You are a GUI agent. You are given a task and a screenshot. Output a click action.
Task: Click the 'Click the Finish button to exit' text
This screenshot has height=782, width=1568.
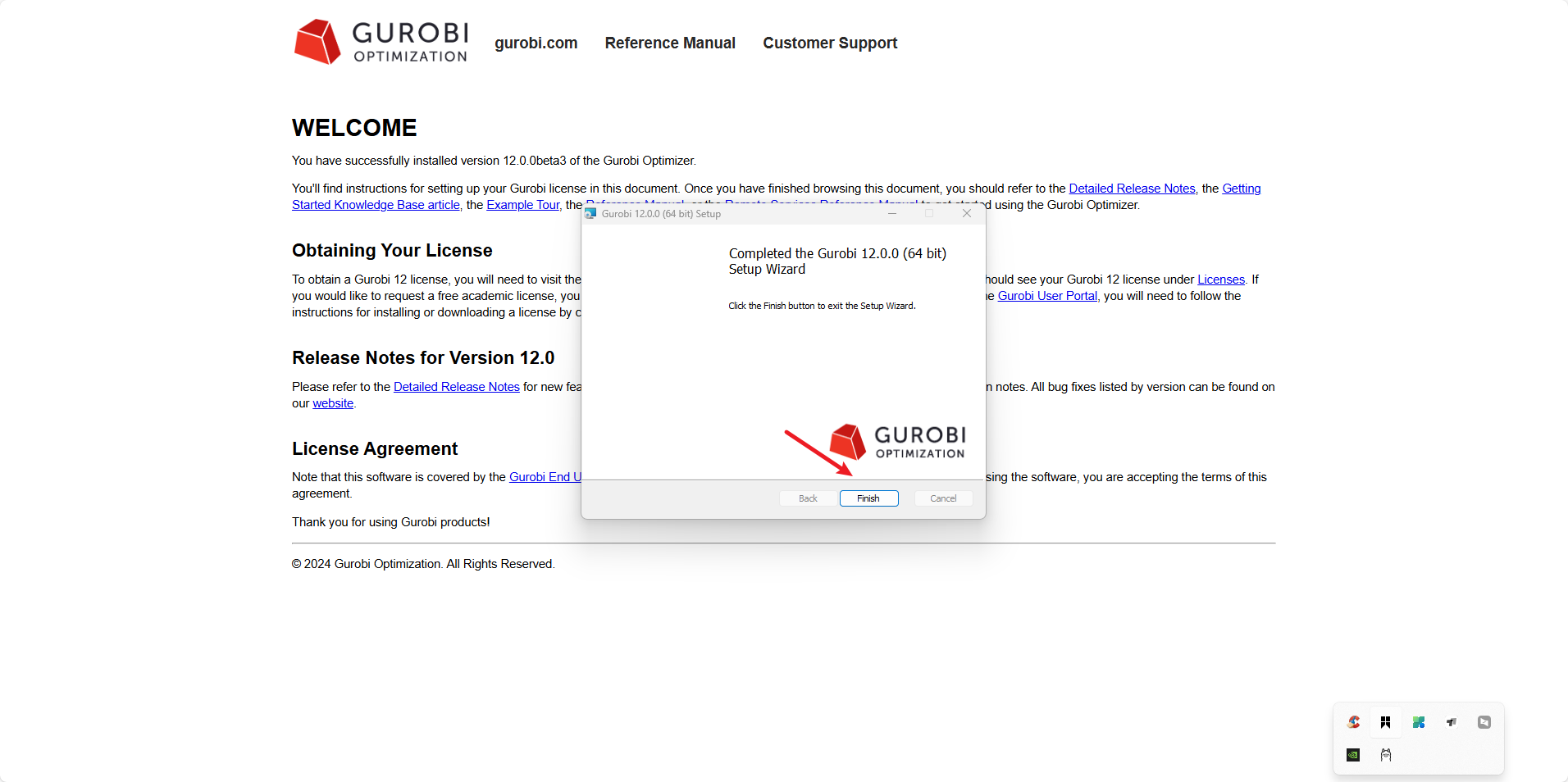click(x=822, y=306)
